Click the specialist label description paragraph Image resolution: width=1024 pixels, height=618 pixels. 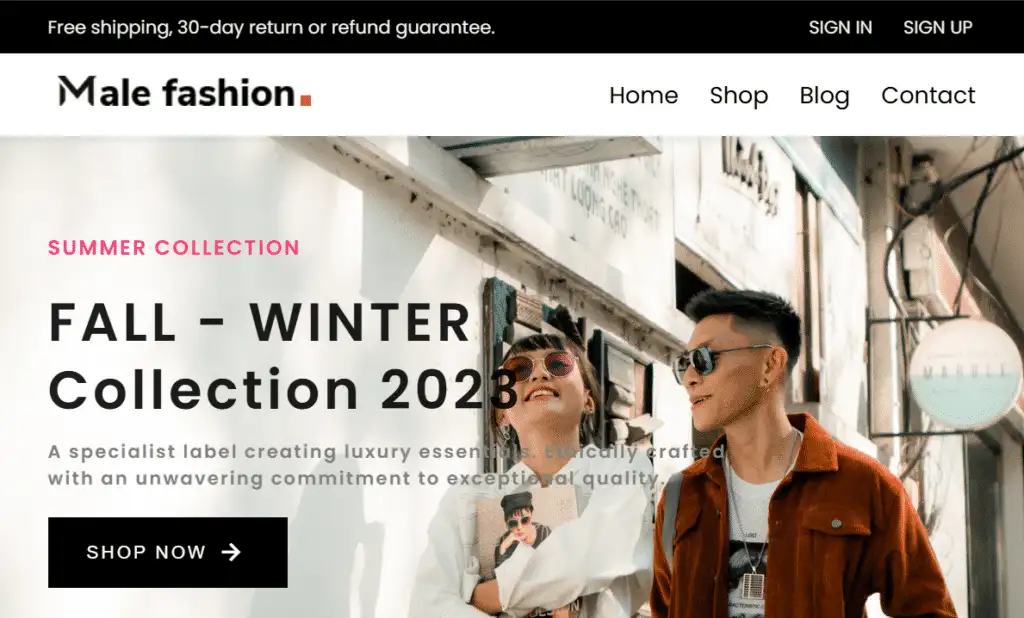pyautogui.click(x=387, y=464)
